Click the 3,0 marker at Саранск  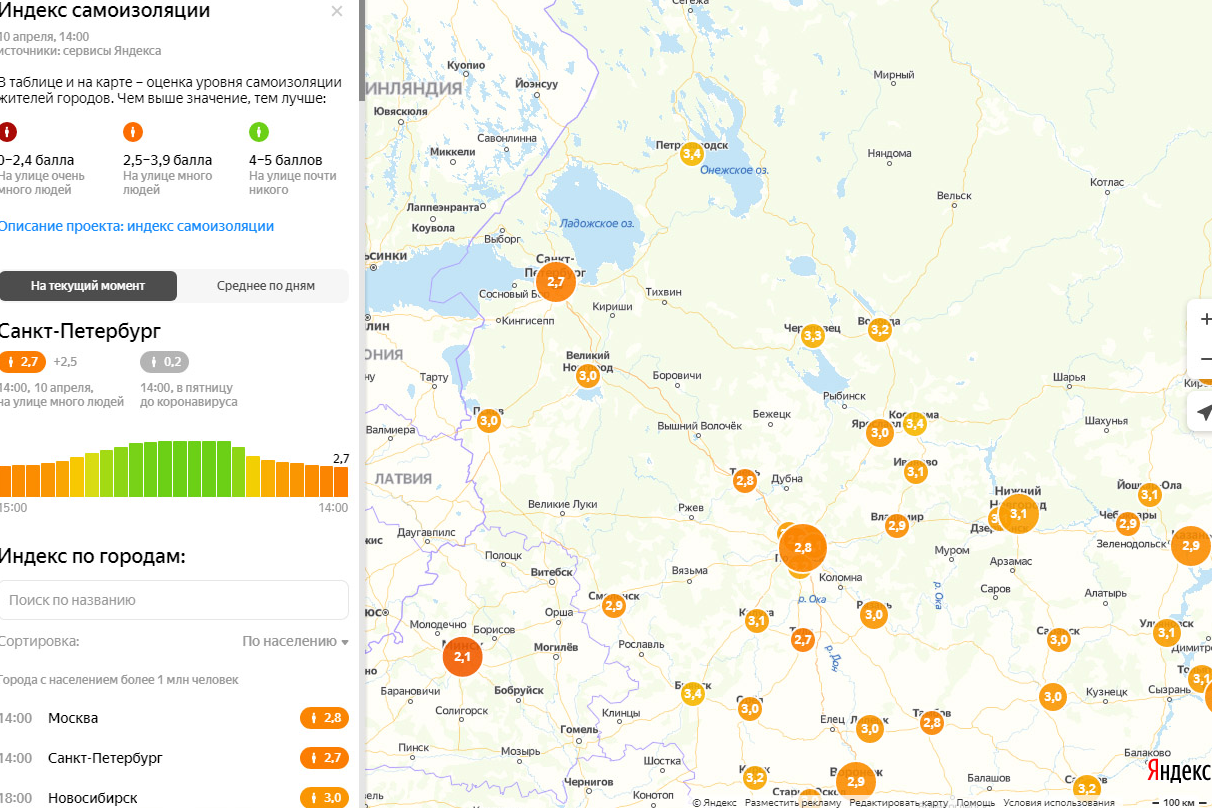[1059, 639]
